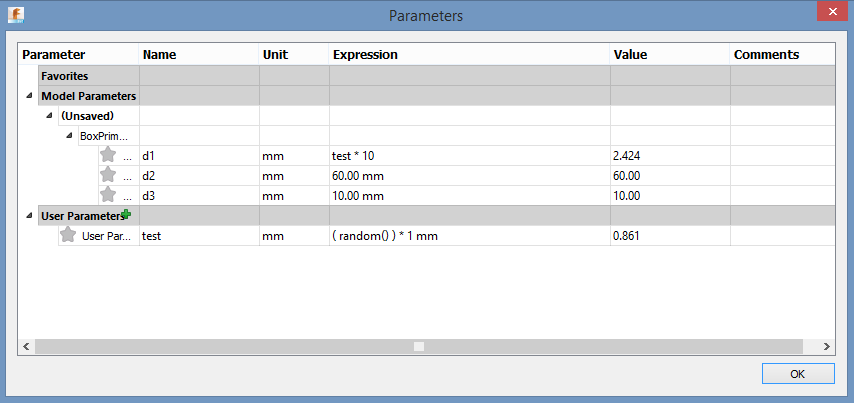The width and height of the screenshot is (854, 403).
Task: Click the Comments column header
Action: (x=782, y=54)
